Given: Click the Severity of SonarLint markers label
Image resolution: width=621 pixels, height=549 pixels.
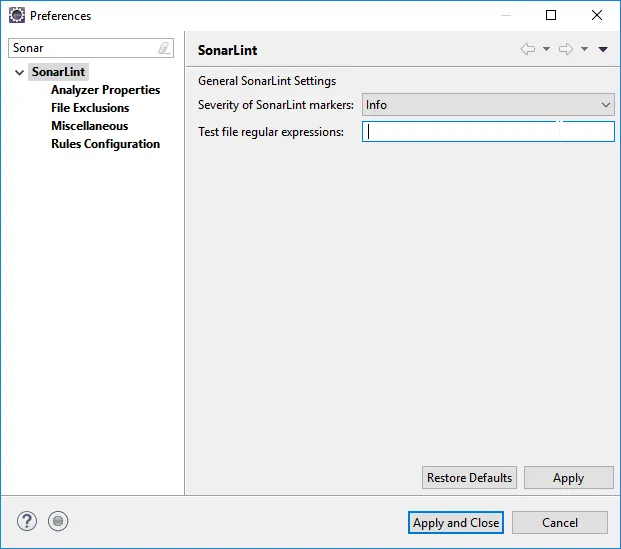Looking at the screenshot, I should [276, 105].
